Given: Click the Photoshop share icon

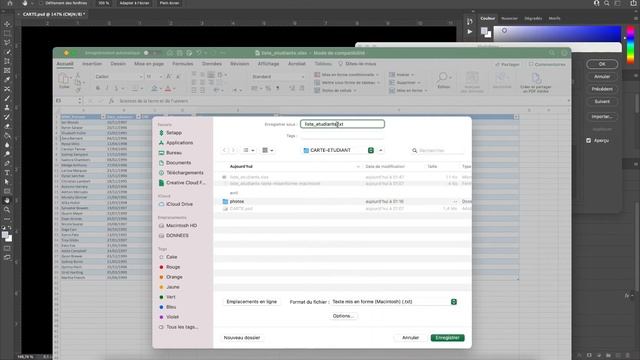Looking at the screenshot, I should (633, 3).
